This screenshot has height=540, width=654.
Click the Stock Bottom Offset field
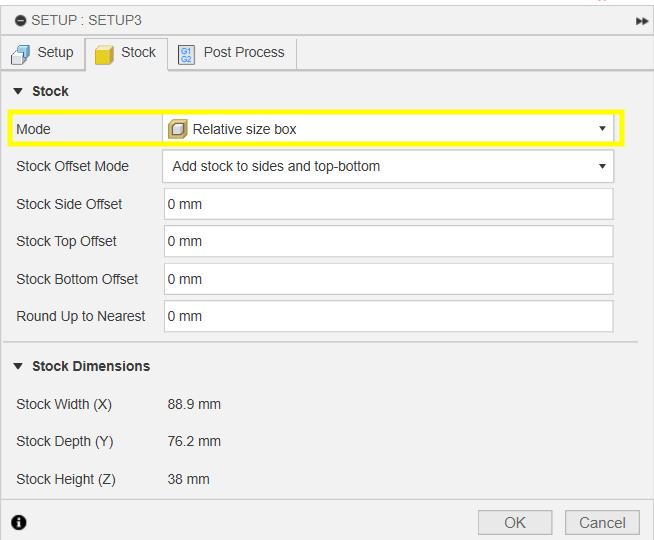[x=388, y=279]
